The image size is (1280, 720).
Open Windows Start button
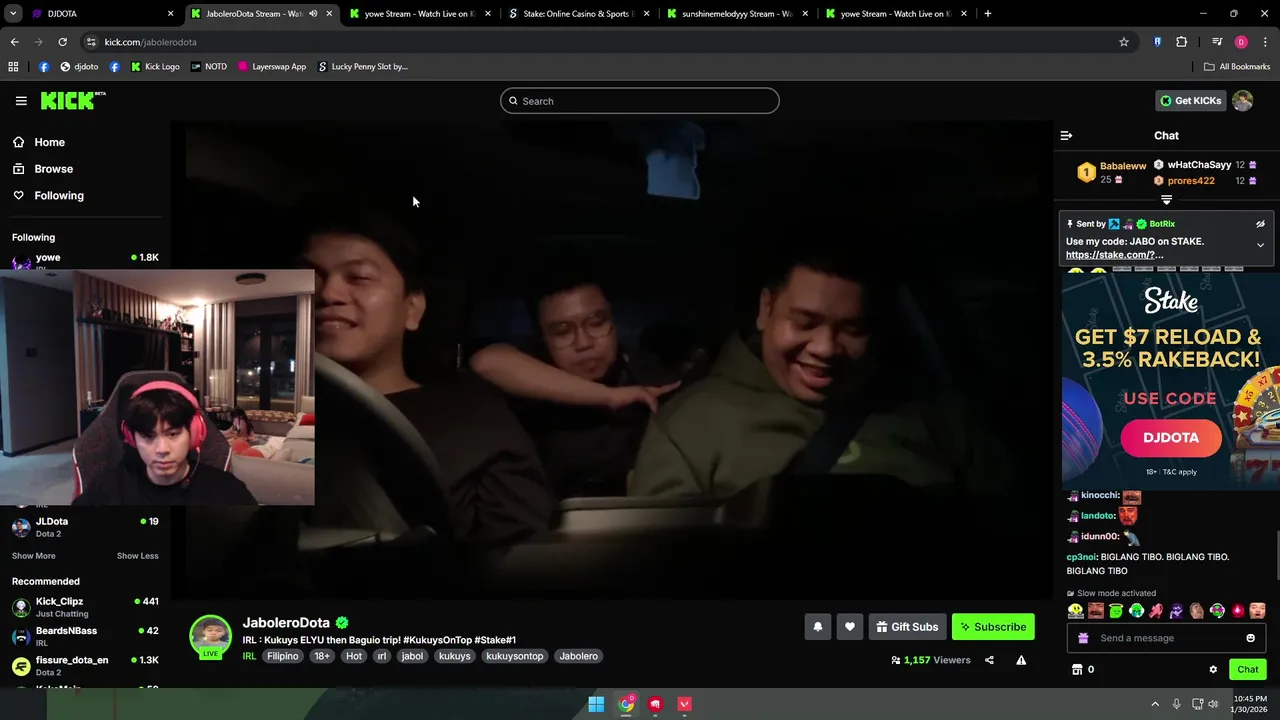coord(596,704)
